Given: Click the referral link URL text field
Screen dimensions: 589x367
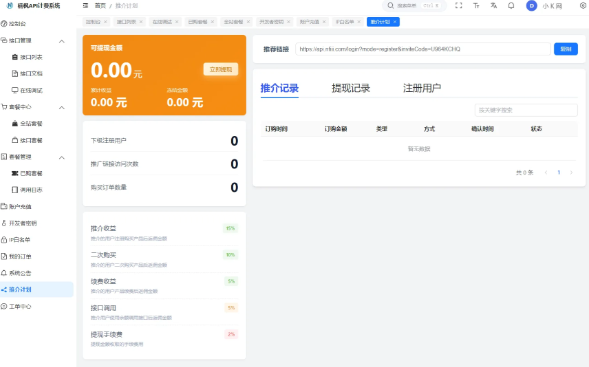Looking at the screenshot, I should pyautogui.click(x=423, y=49).
